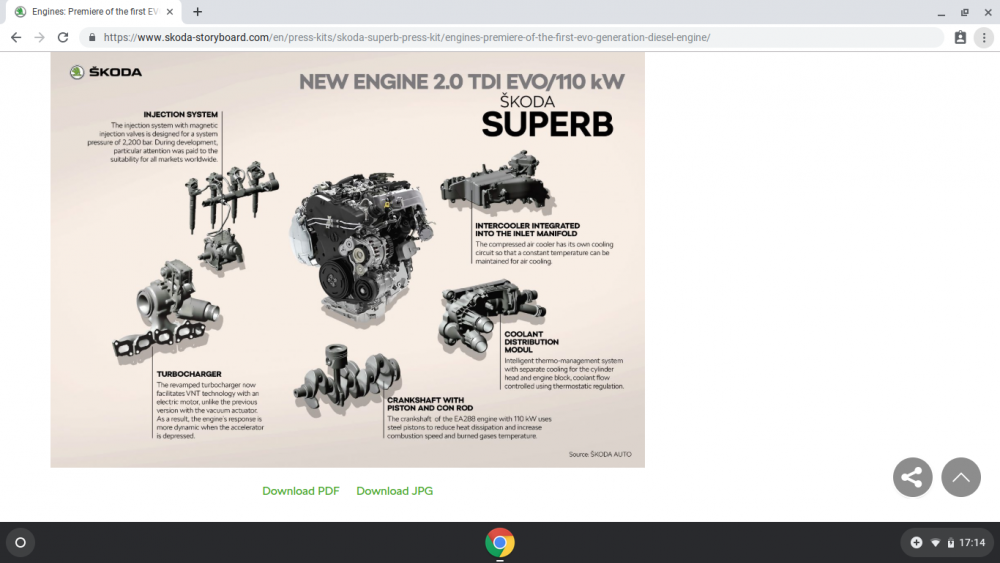This screenshot has width=1000, height=563.
Task: Click Chrome icon on the shelf
Action: pos(500,543)
